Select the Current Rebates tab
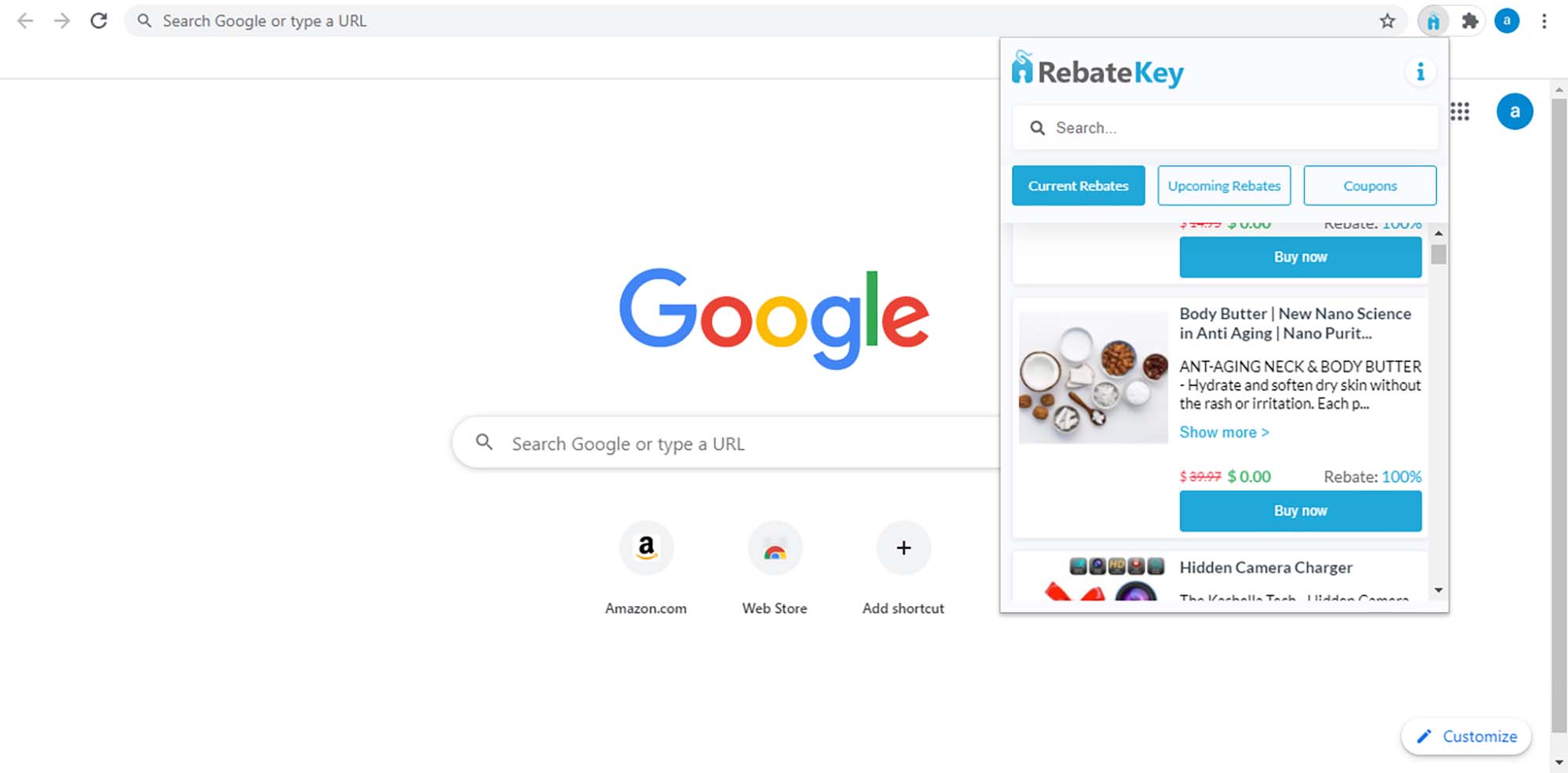Viewport: 1568px width, 773px height. 1078,186
